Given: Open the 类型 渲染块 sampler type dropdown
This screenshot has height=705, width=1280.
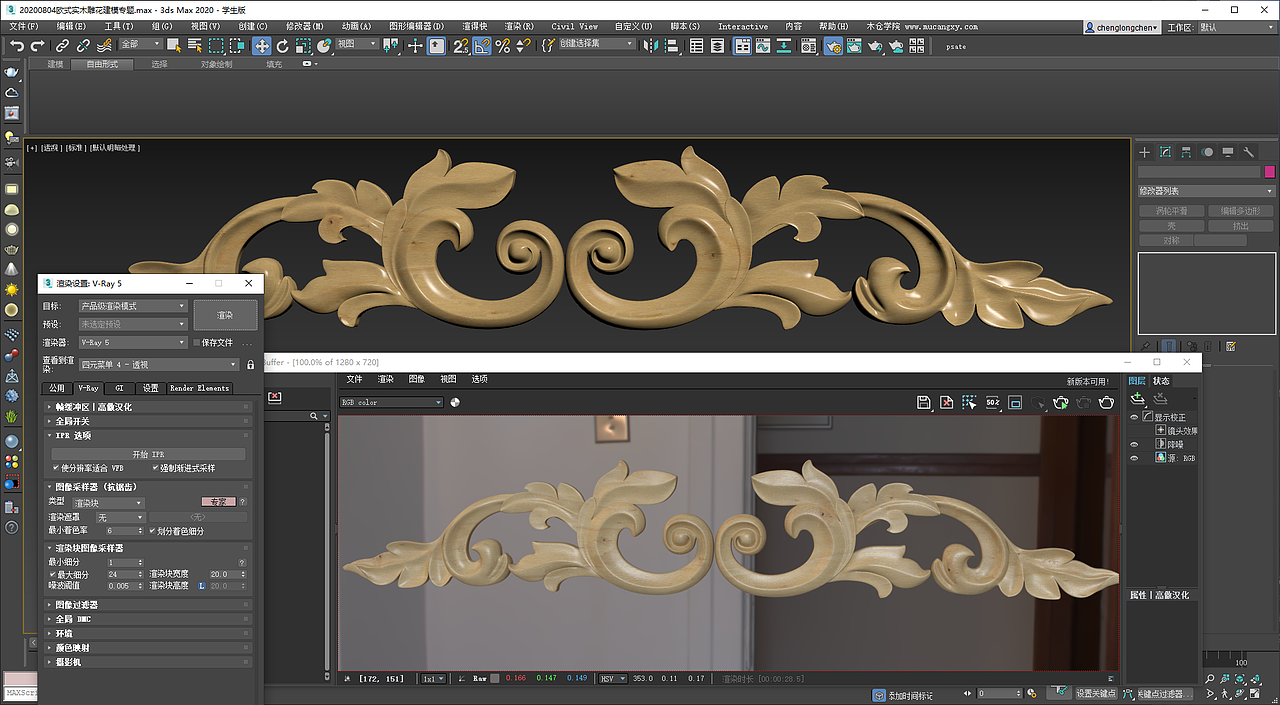Looking at the screenshot, I should pos(109,503).
